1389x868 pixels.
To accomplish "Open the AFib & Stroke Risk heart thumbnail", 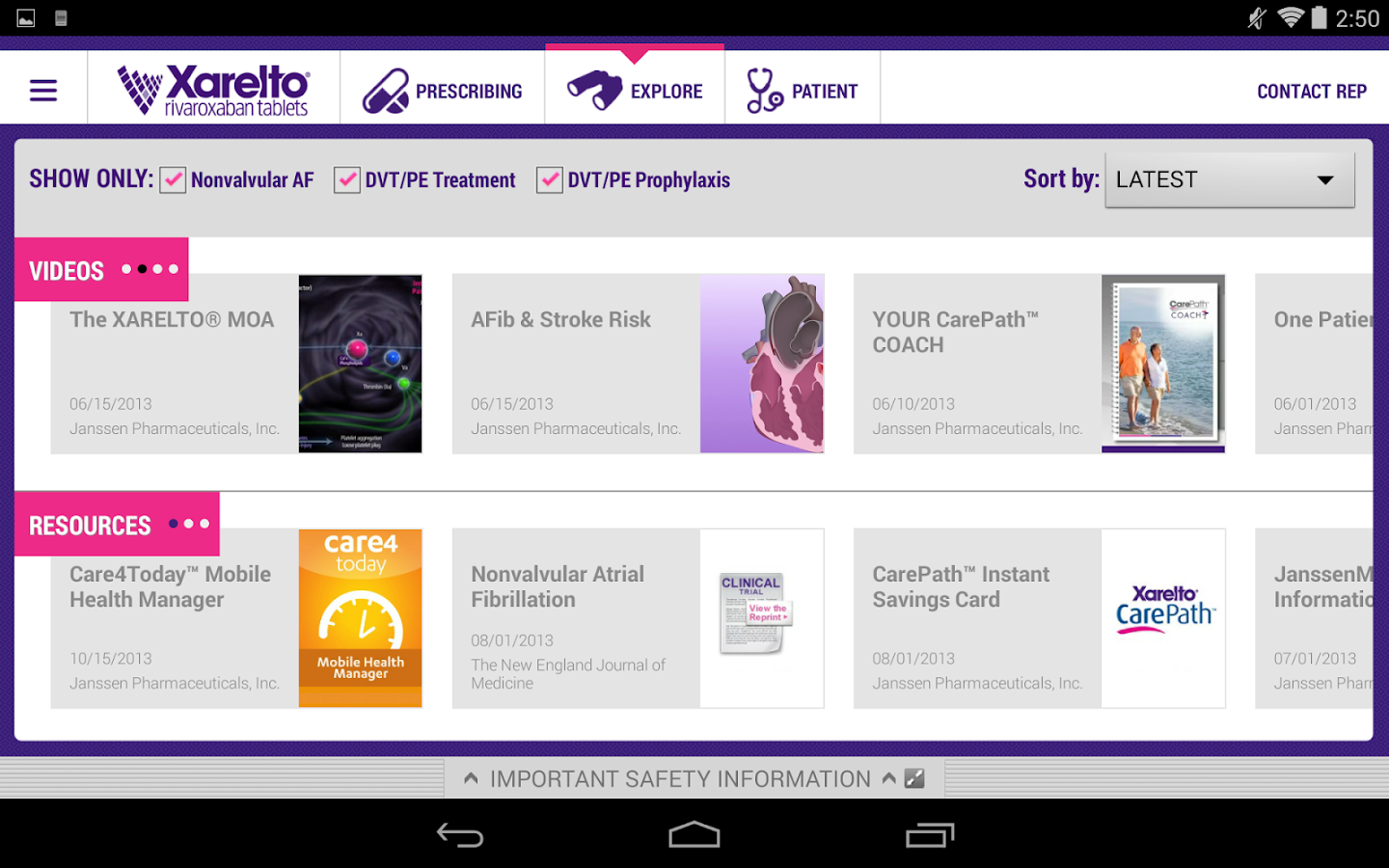I will pyautogui.click(x=762, y=364).
